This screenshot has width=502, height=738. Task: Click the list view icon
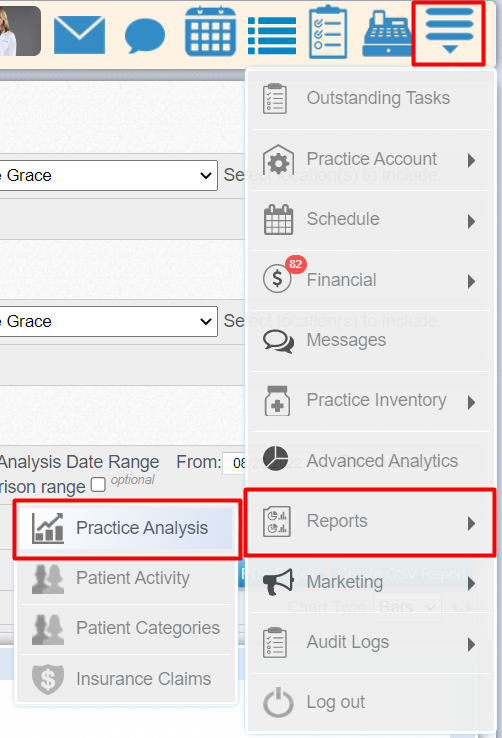(272, 36)
